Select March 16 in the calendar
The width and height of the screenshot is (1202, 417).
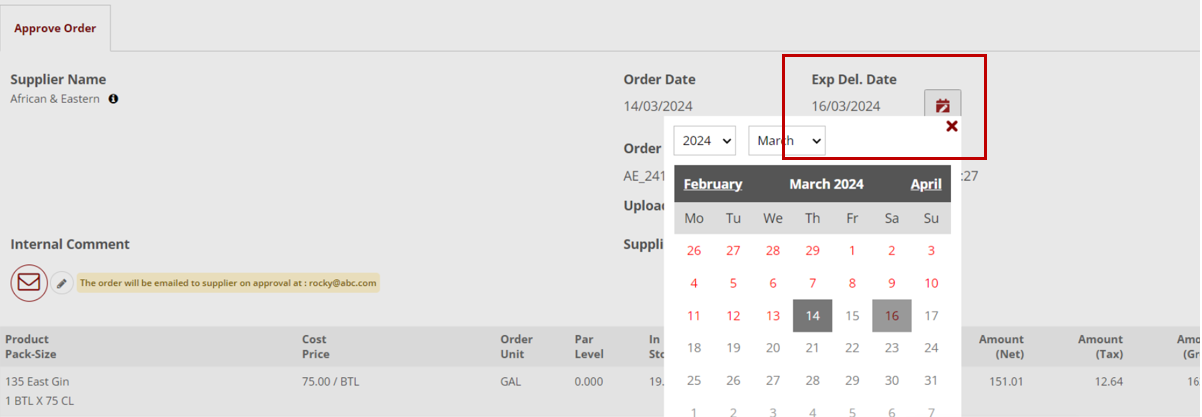pyautogui.click(x=891, y=316)
